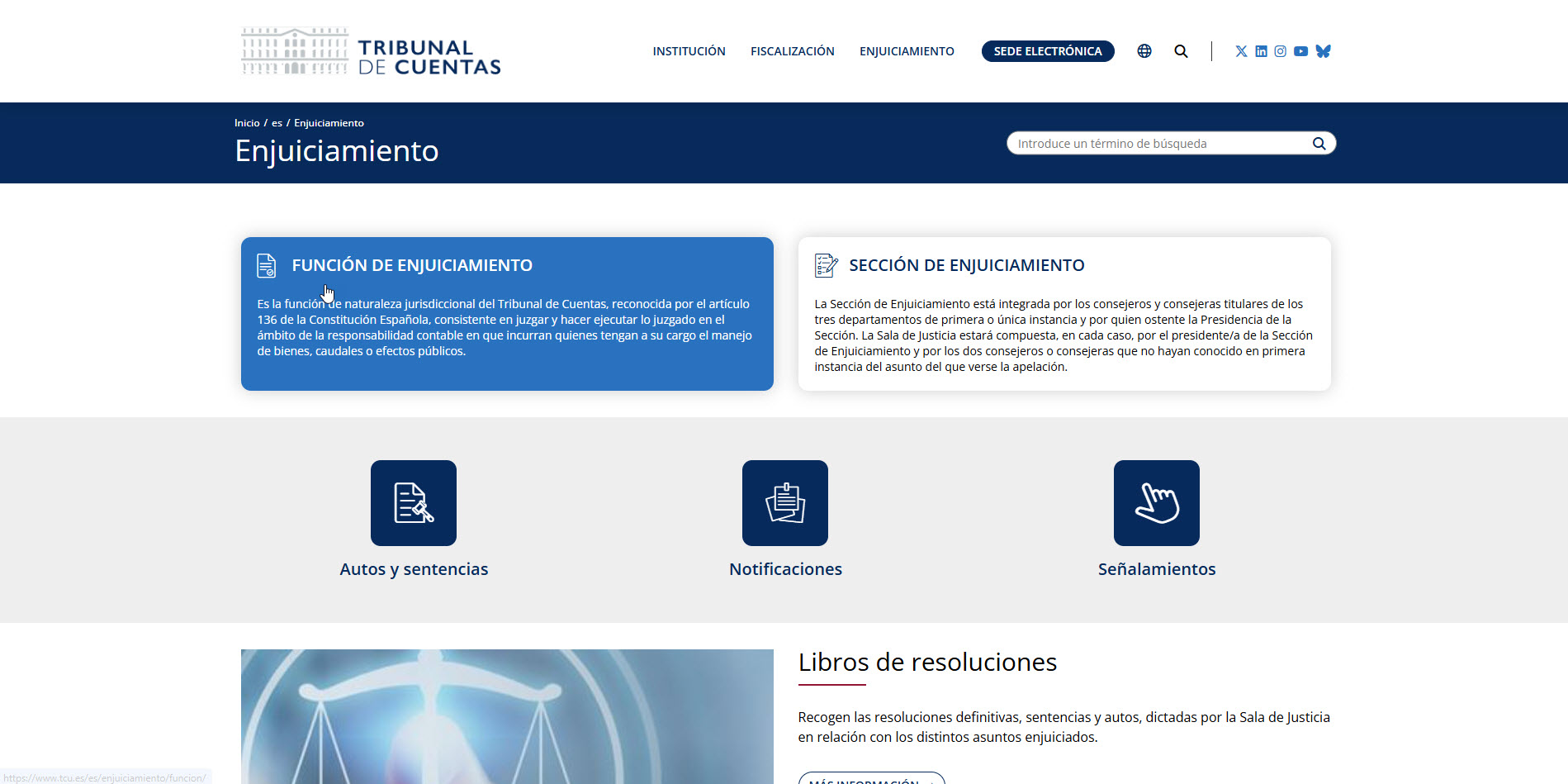Viewport: 1568px width, 784px height.
Task: Open the Fiscalización menu
Action: [792, 51]
